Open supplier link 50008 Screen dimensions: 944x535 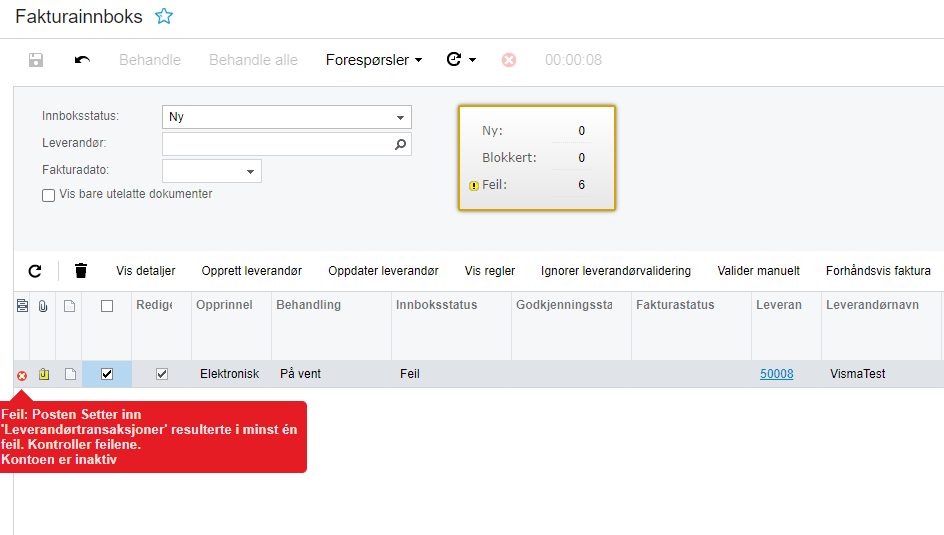click(x=777, y=374)
